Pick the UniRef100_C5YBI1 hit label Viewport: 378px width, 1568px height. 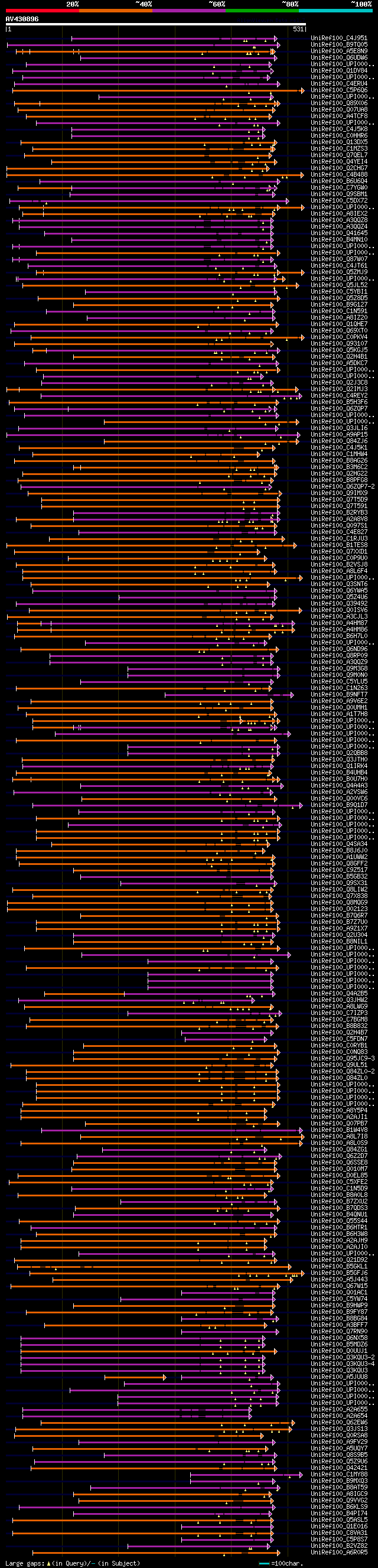click(x=339, y=291)
